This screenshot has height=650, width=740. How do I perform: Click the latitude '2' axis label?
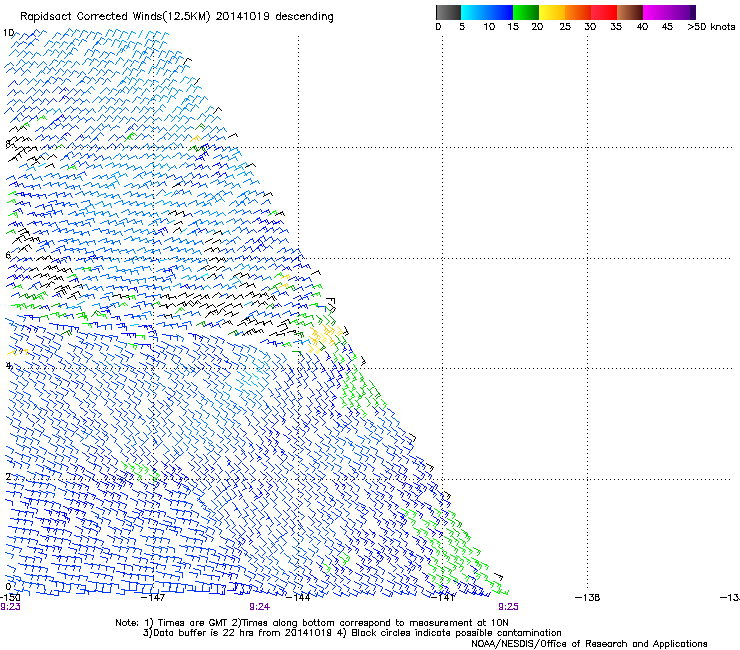point(8,476)
